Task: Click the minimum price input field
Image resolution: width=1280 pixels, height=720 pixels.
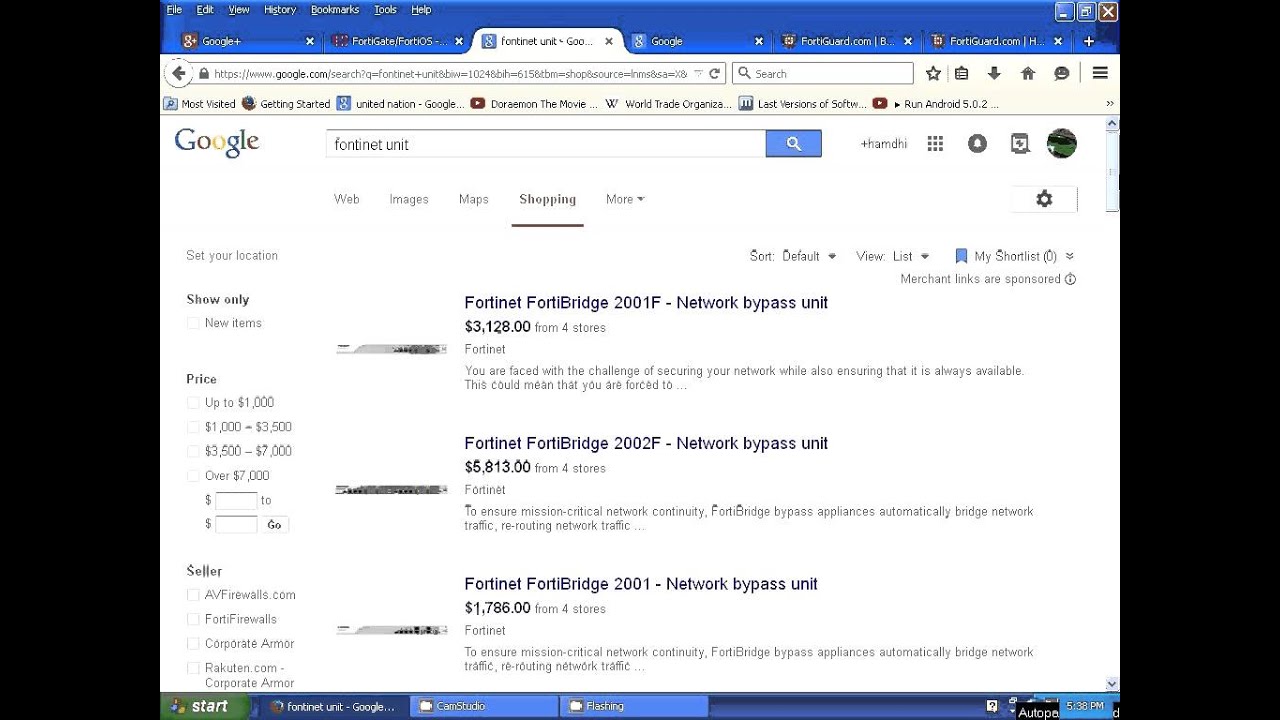Action: (236, 500)
